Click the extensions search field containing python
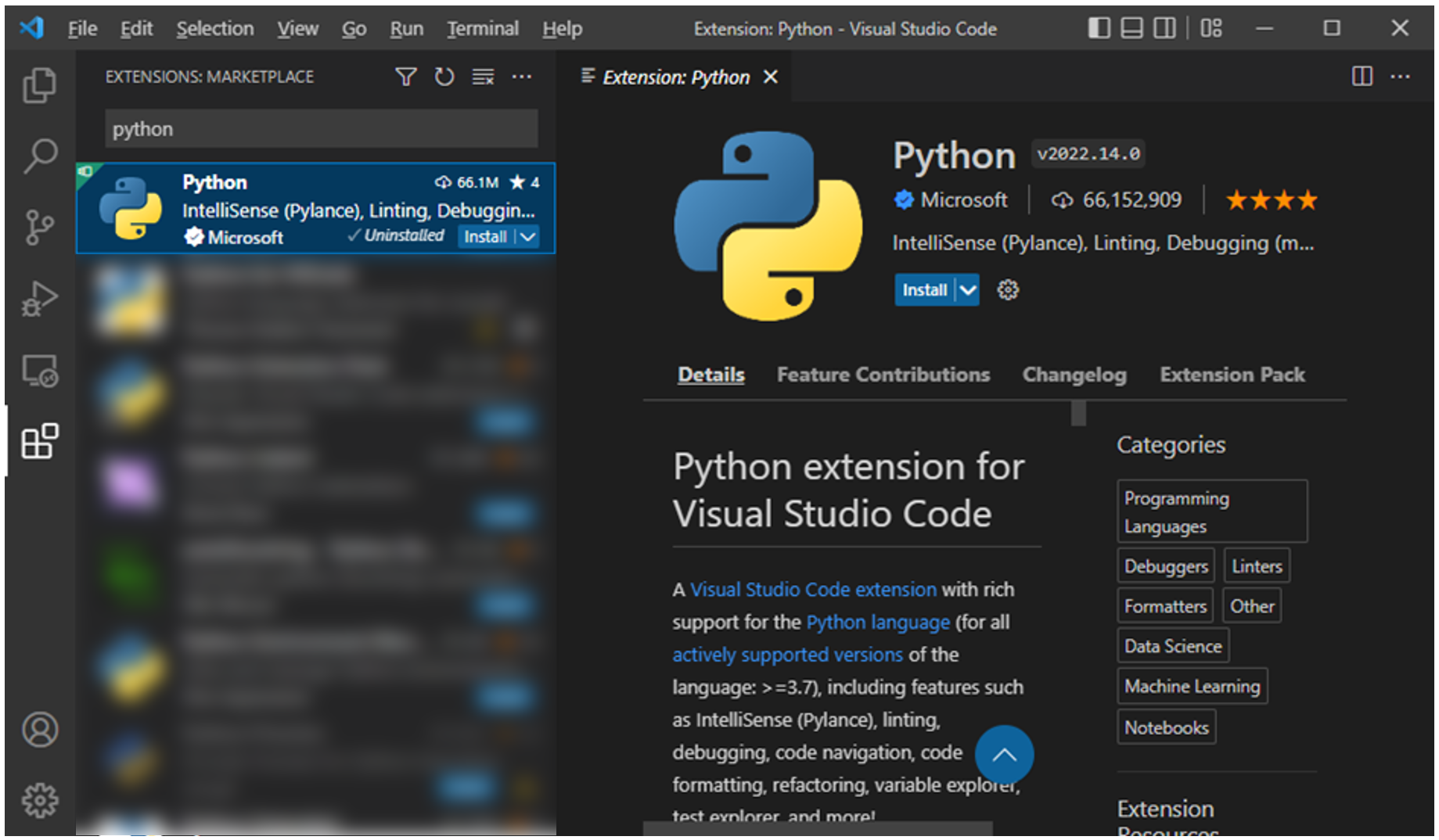1439x840 pixels. pyautogui.click(x=321, y=129)
